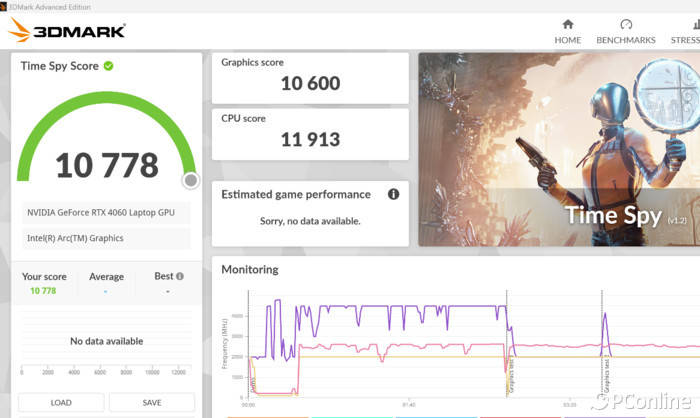
Task: Select the BENCHMARKS menu label
Action: click(626, 40)
